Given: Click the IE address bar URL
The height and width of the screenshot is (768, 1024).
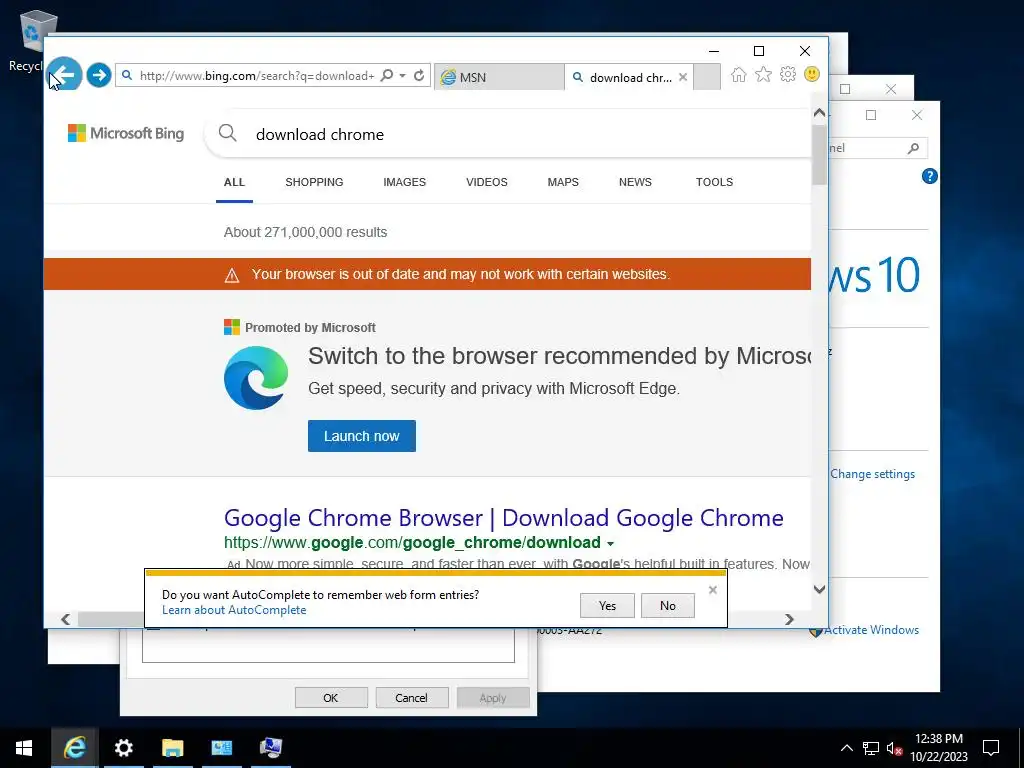Looking at the screenshot, I should 257,76.
